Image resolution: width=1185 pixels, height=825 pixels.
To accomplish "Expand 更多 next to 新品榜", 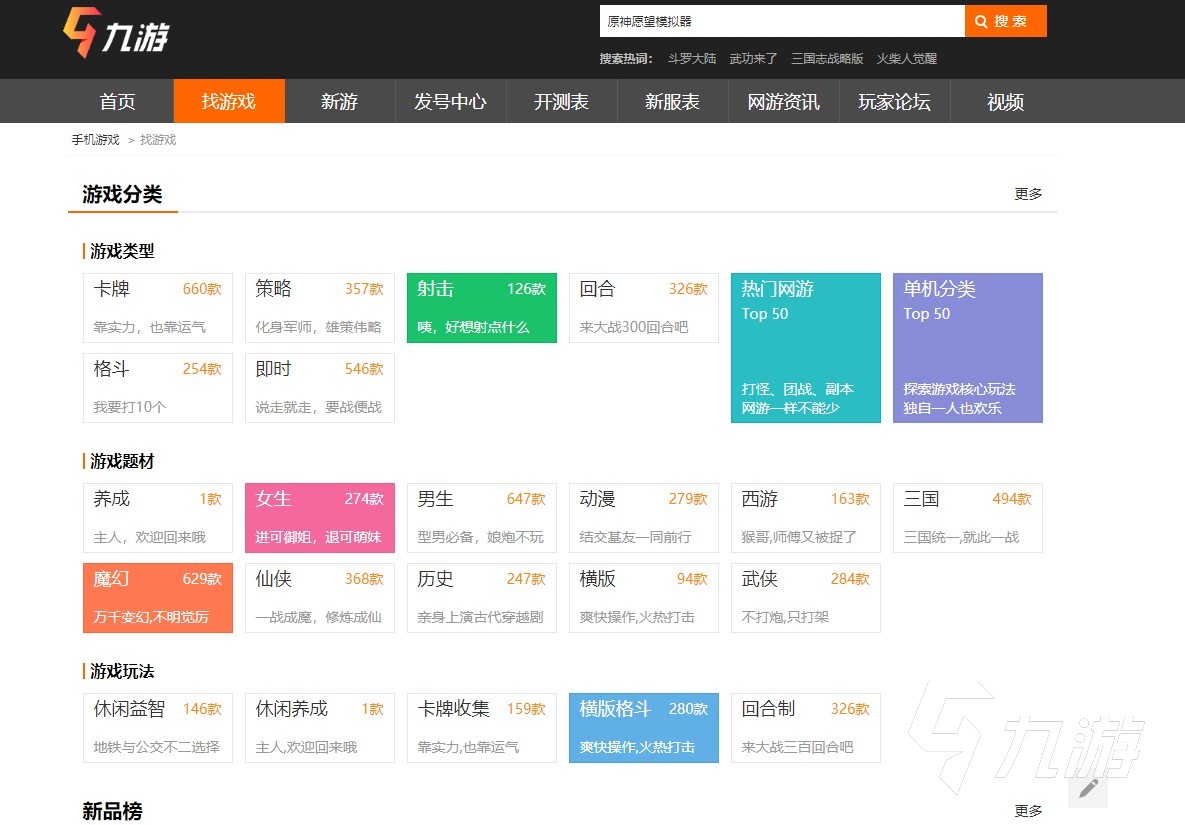I will pos(1028,811).
